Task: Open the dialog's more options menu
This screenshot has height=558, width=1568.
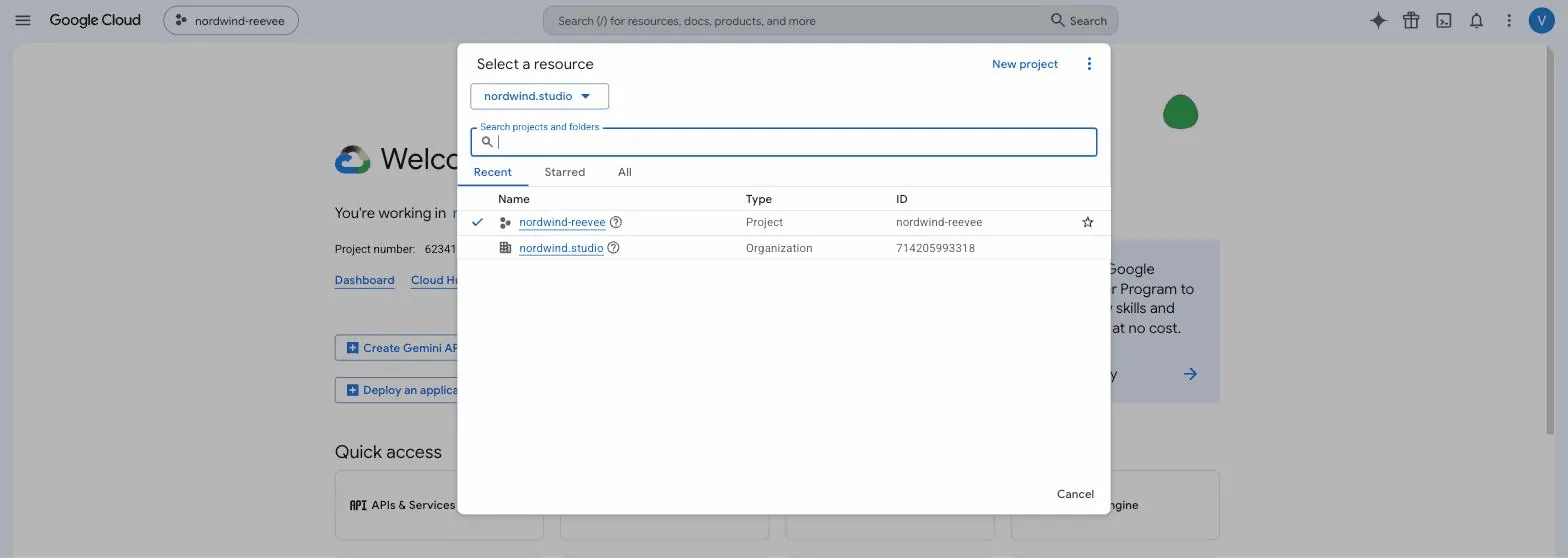Action: pos(1089,64)
